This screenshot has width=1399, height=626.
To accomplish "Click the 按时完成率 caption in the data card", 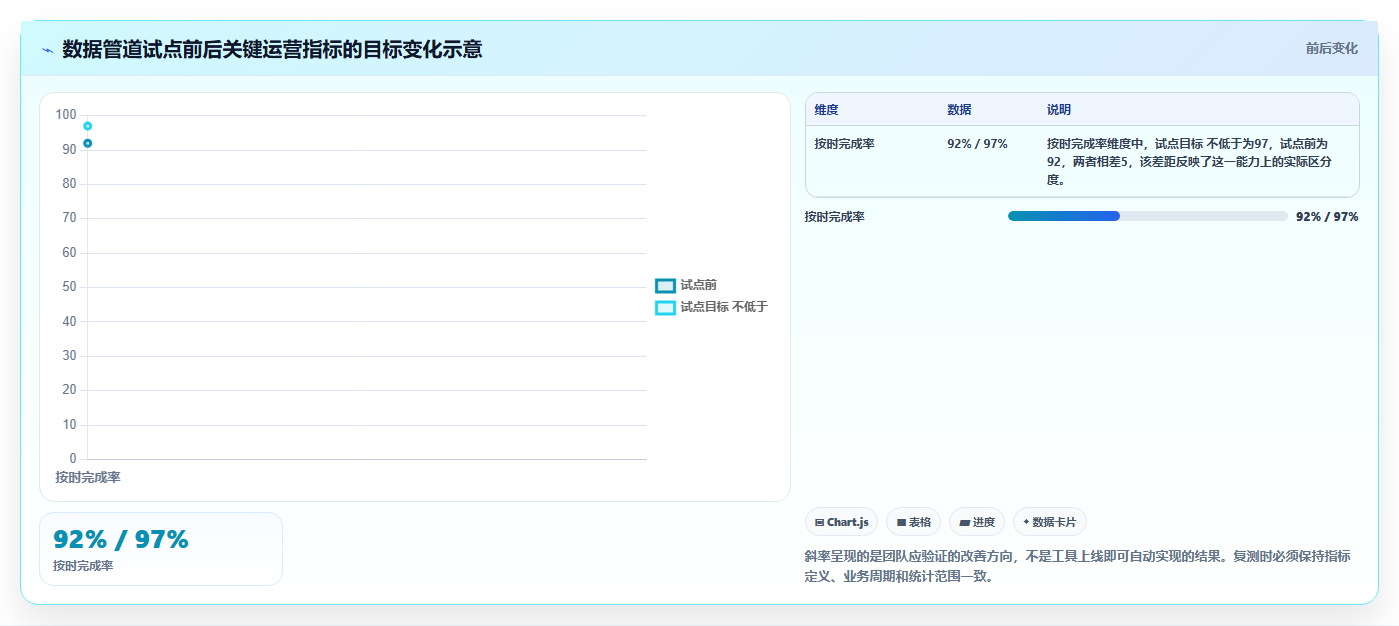I will pos(83,566).
